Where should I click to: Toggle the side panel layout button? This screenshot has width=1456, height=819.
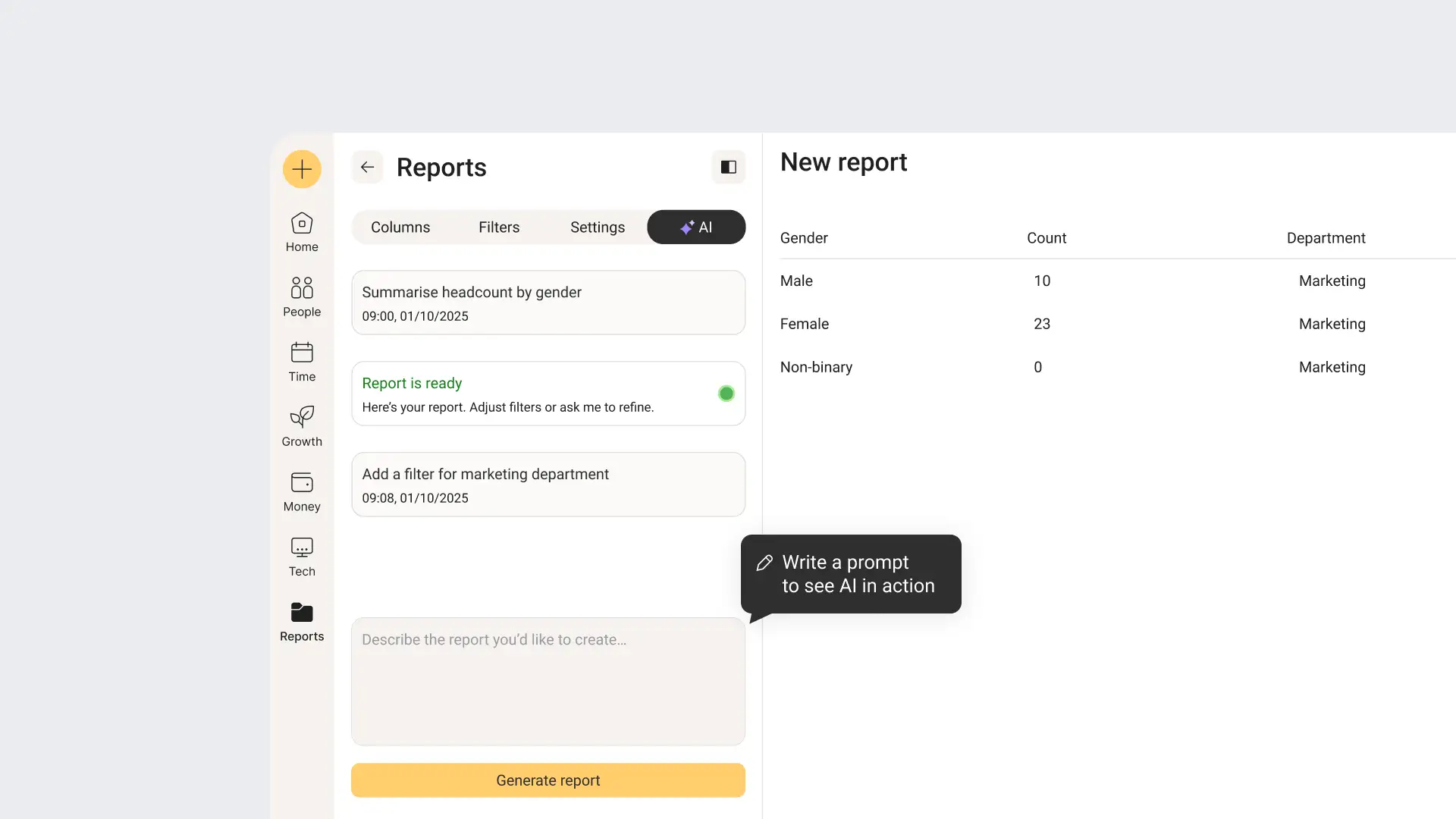click(x=728, y=167)
